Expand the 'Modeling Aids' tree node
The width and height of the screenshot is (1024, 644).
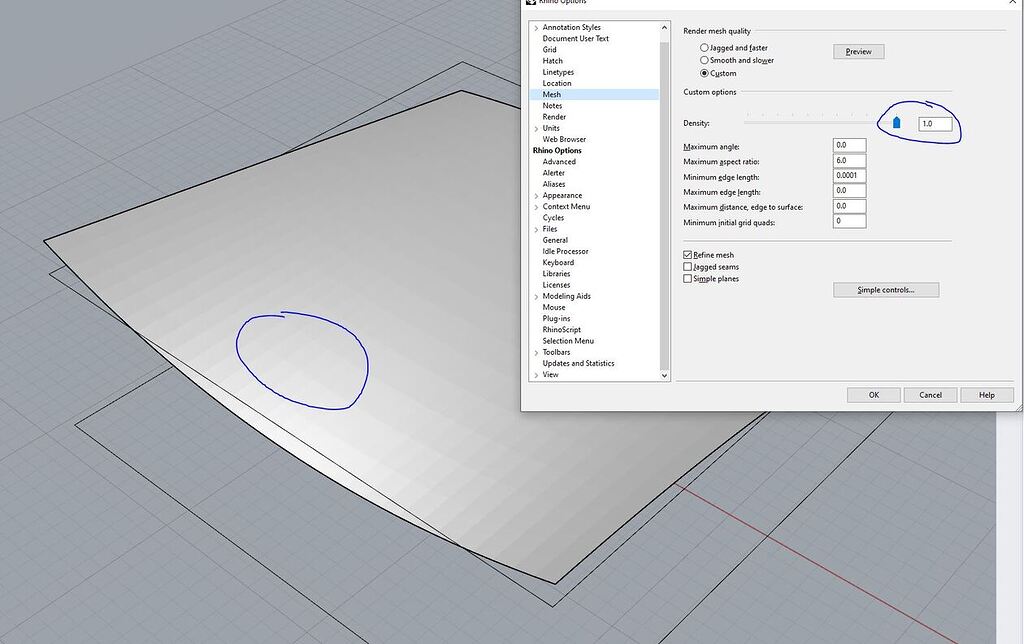tap(538, 296)
